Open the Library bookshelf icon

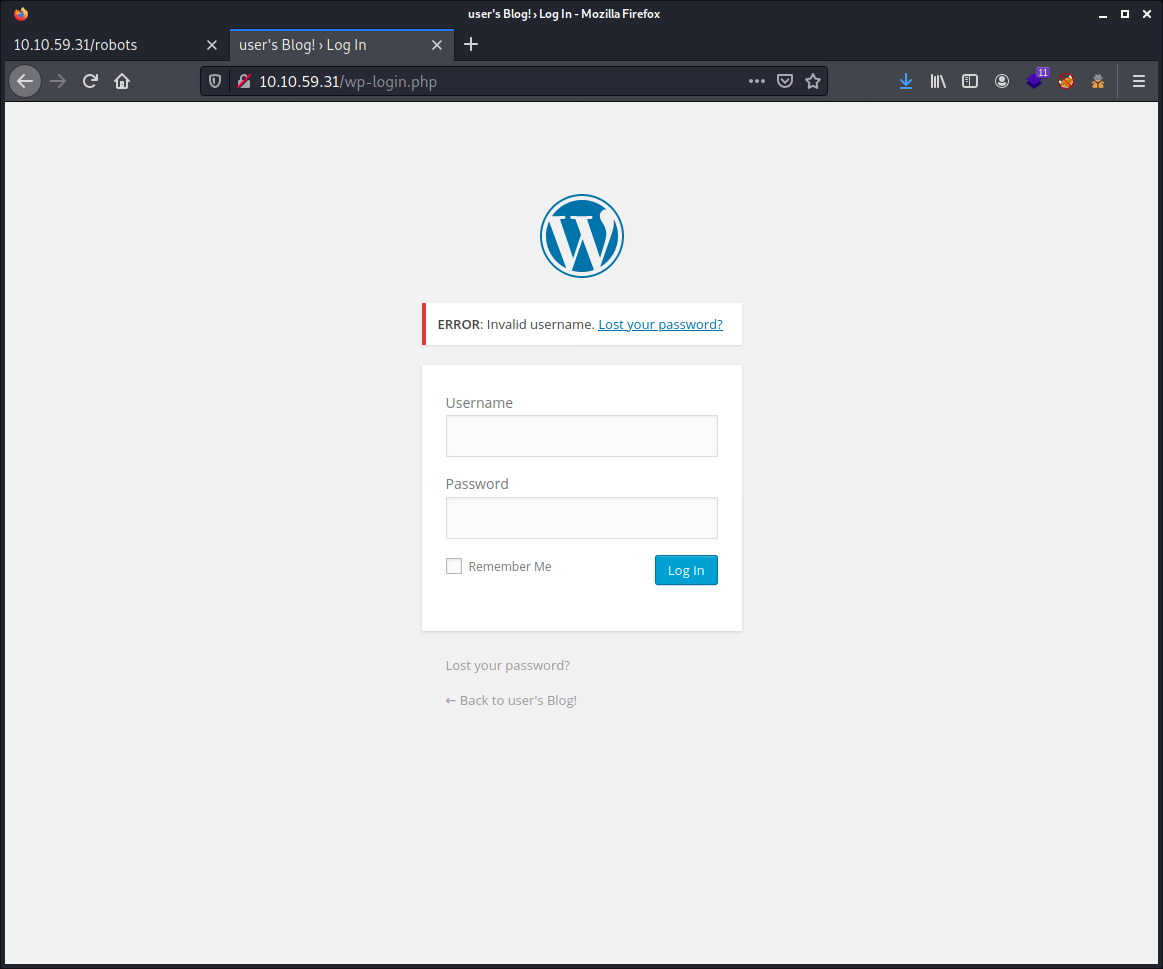938,82
